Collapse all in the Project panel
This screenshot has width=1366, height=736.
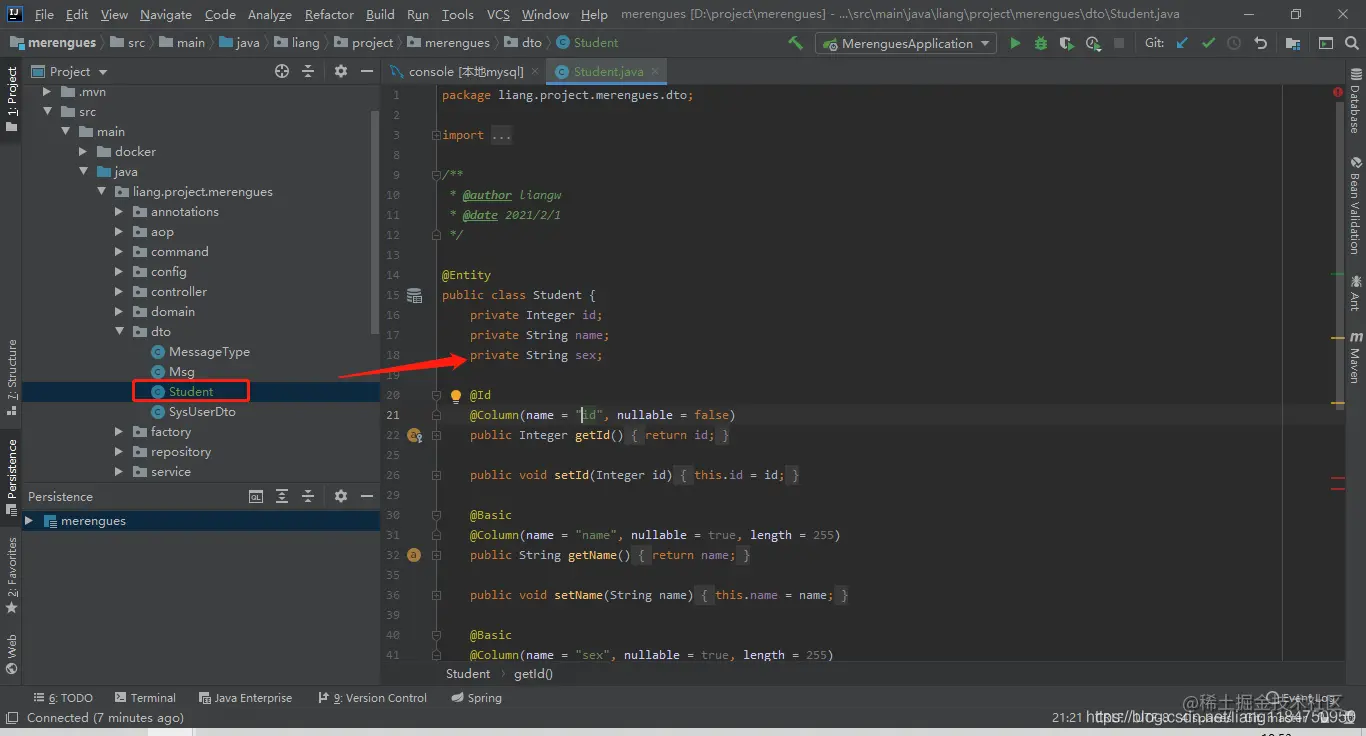(308, 71)
